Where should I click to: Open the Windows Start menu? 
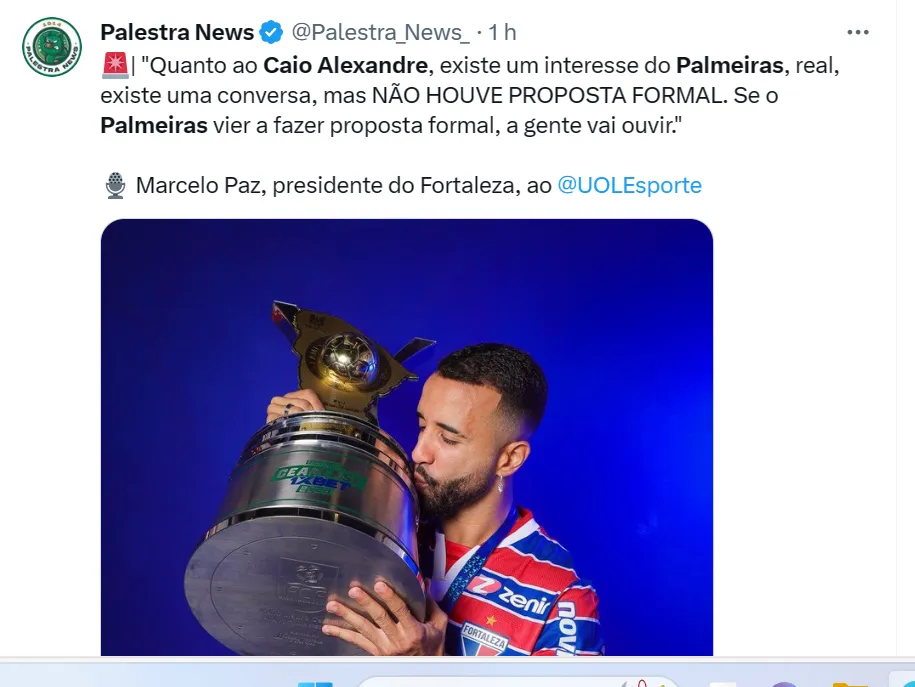pos(315,684)
